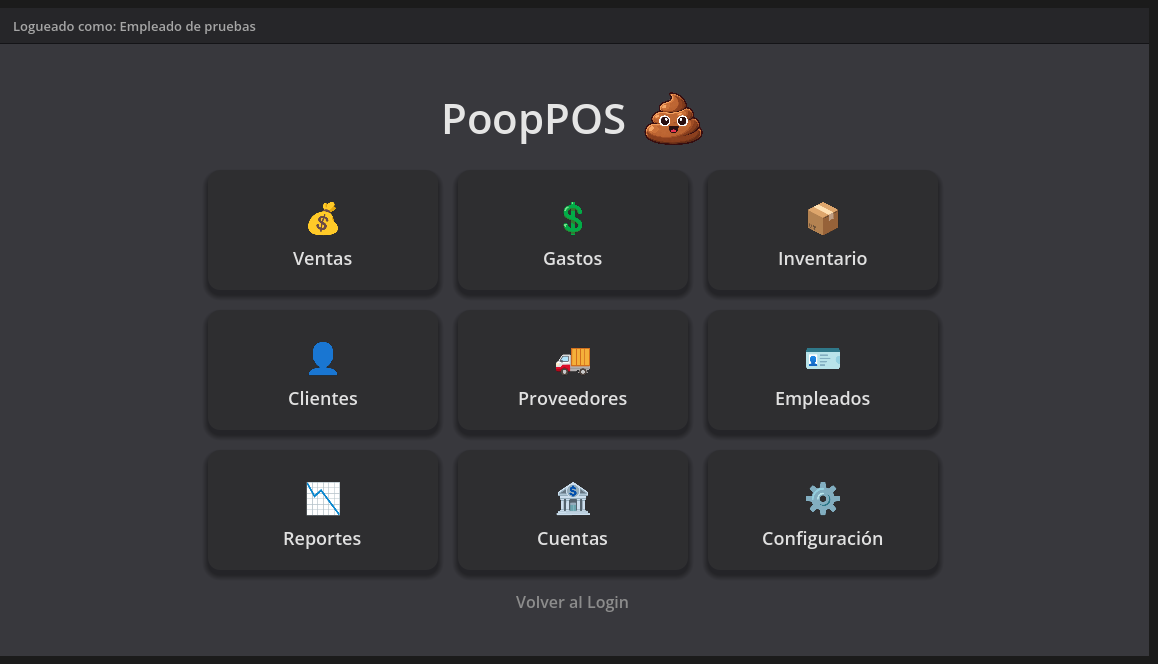Select the gear icon for Configuración

click(822, 498)
